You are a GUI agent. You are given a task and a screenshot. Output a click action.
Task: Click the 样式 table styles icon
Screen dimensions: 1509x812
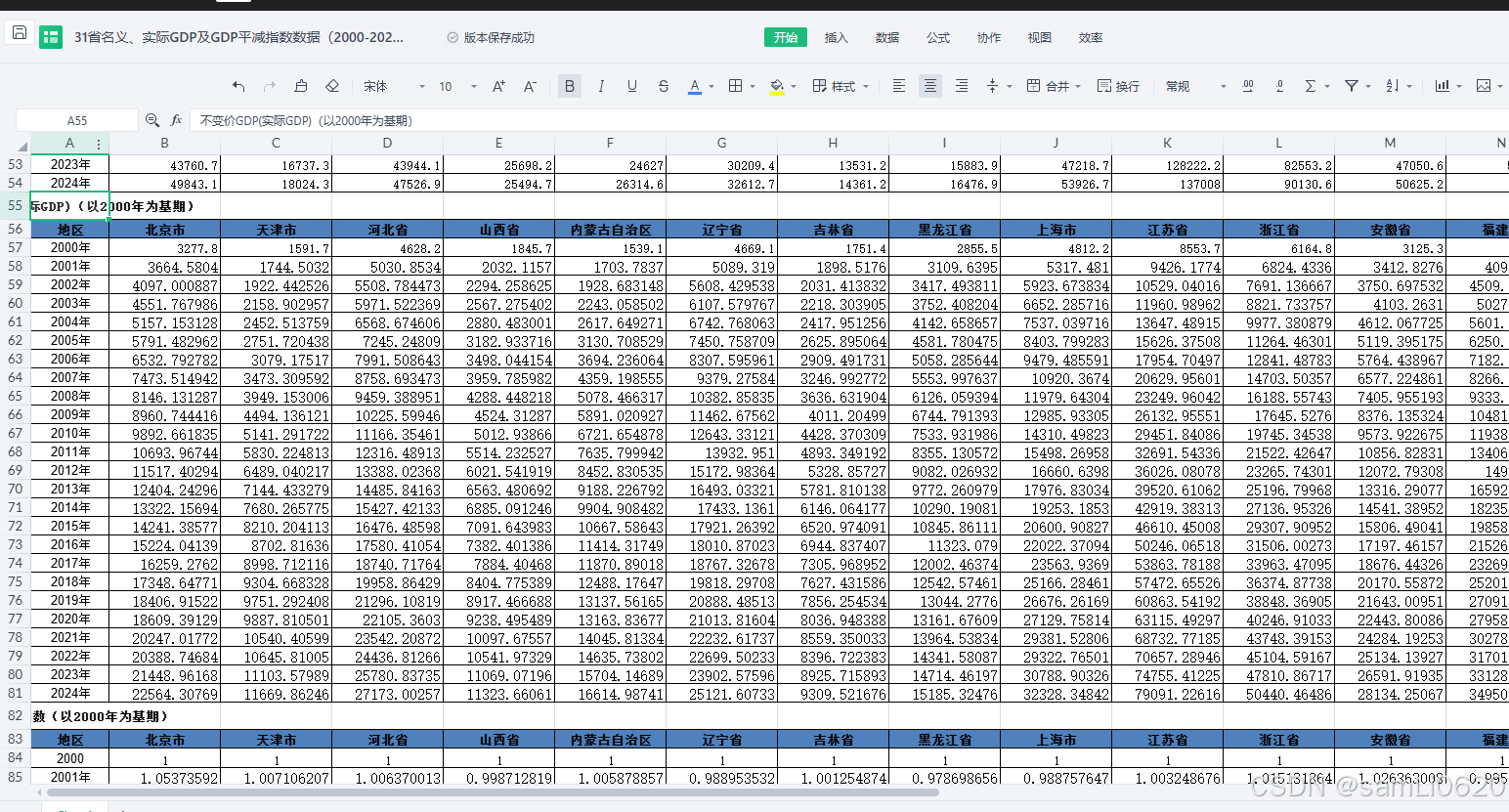[x=820, y=86]
